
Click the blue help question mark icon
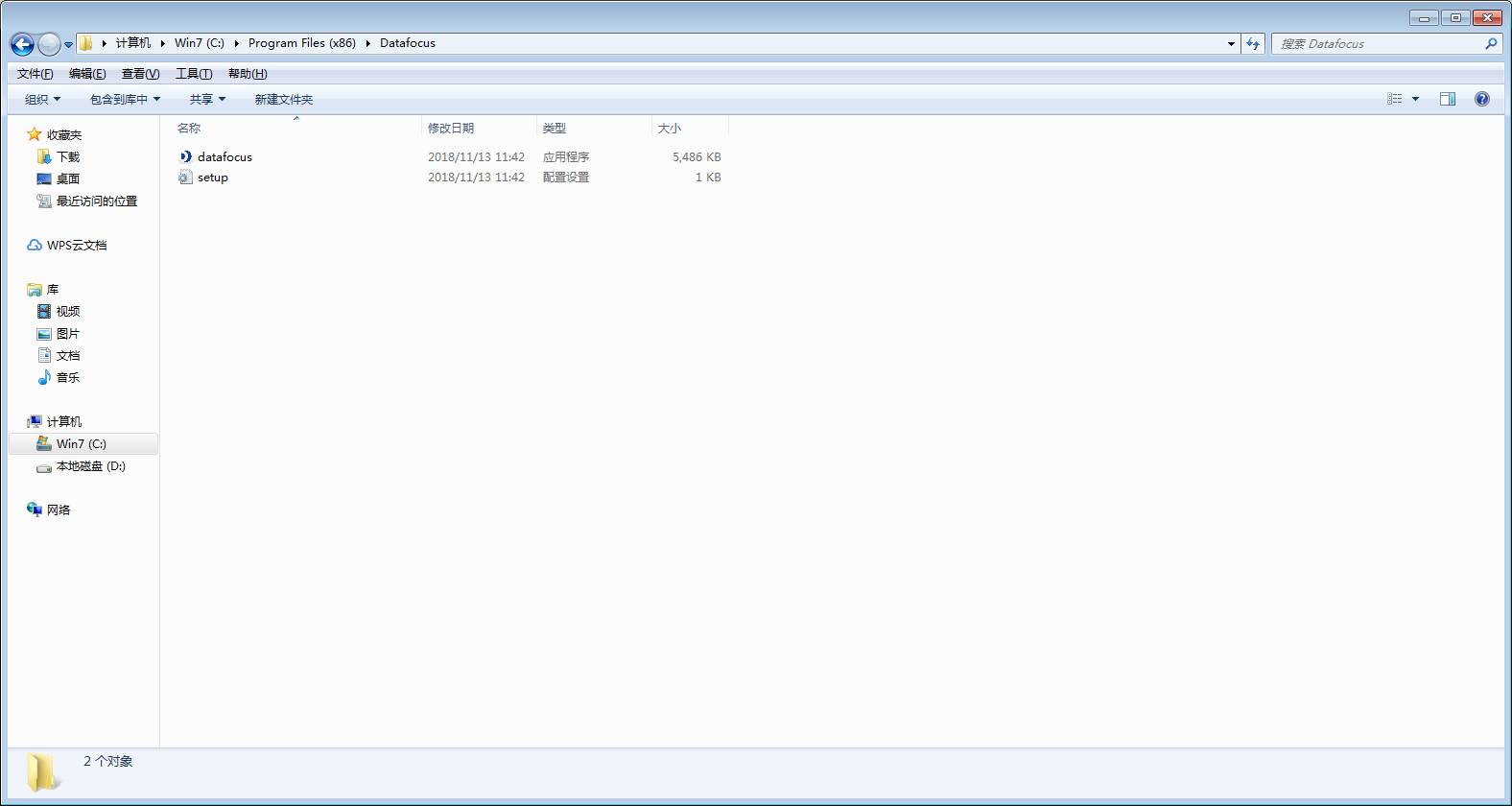1482,99
